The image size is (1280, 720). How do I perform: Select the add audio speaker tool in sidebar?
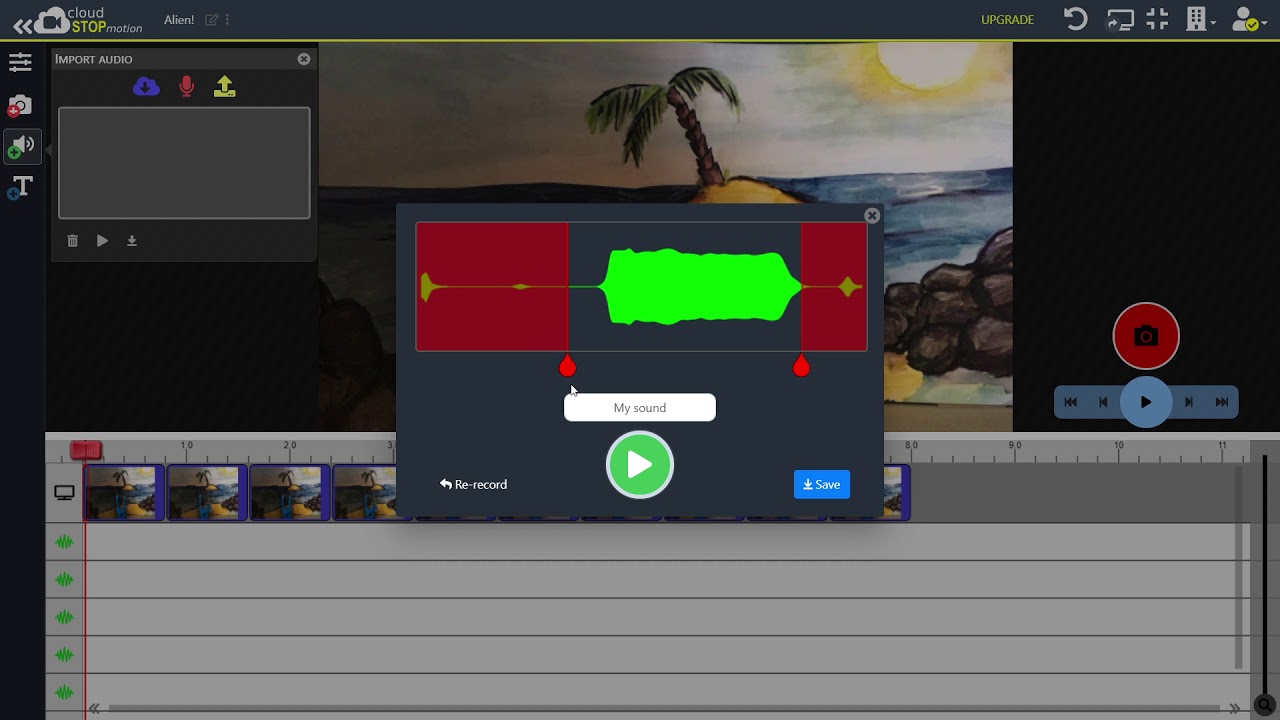[20, 146]
